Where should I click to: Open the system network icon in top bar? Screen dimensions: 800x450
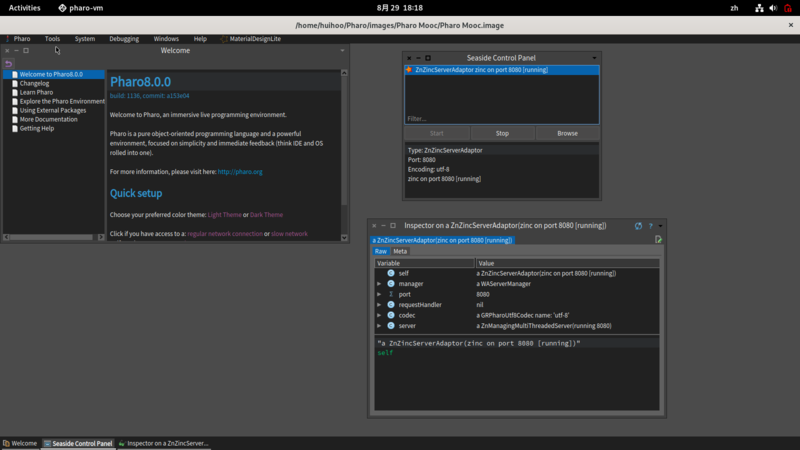[x=759, y=7]
